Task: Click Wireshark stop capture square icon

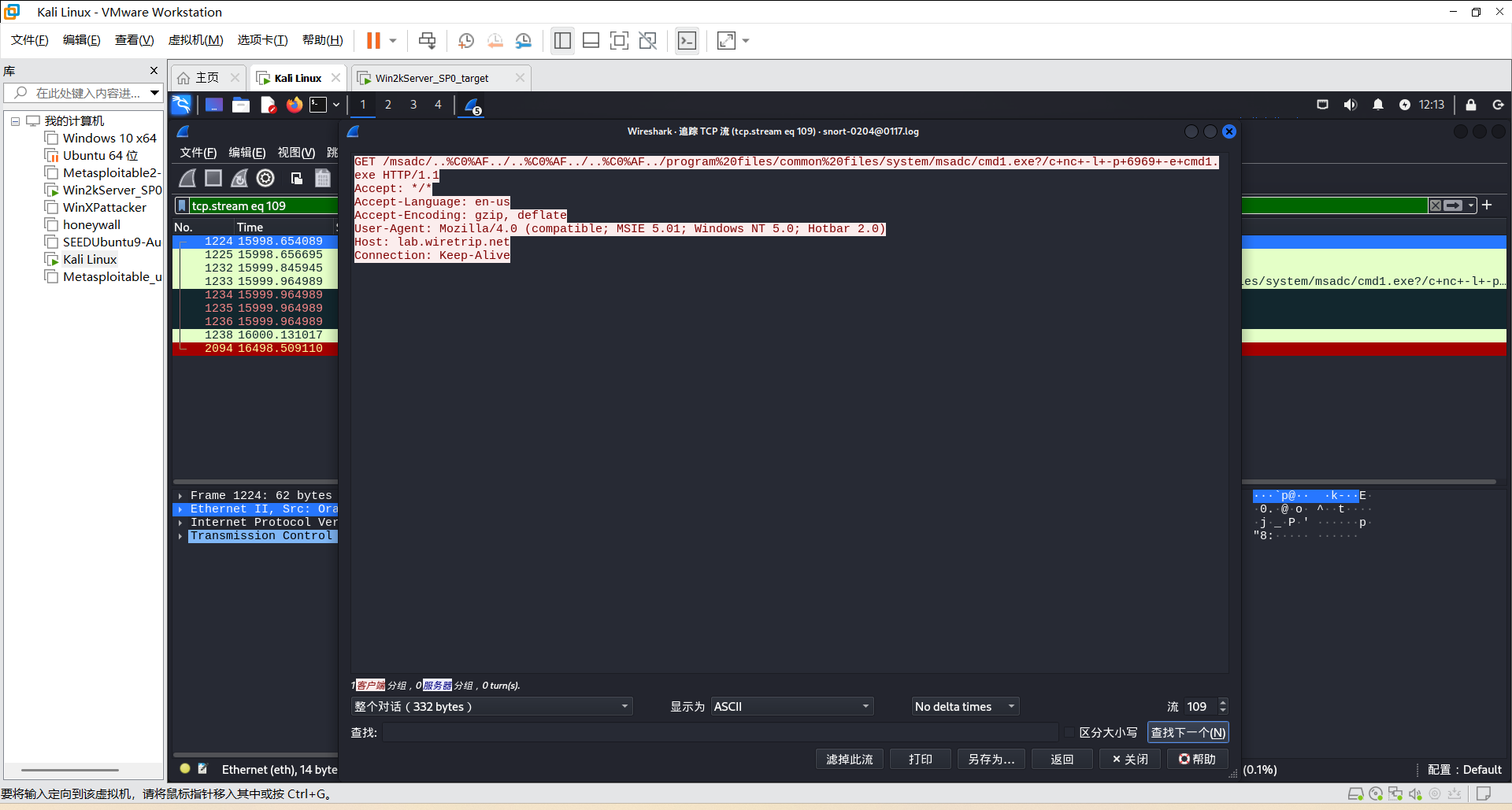Action: [213, 179]
